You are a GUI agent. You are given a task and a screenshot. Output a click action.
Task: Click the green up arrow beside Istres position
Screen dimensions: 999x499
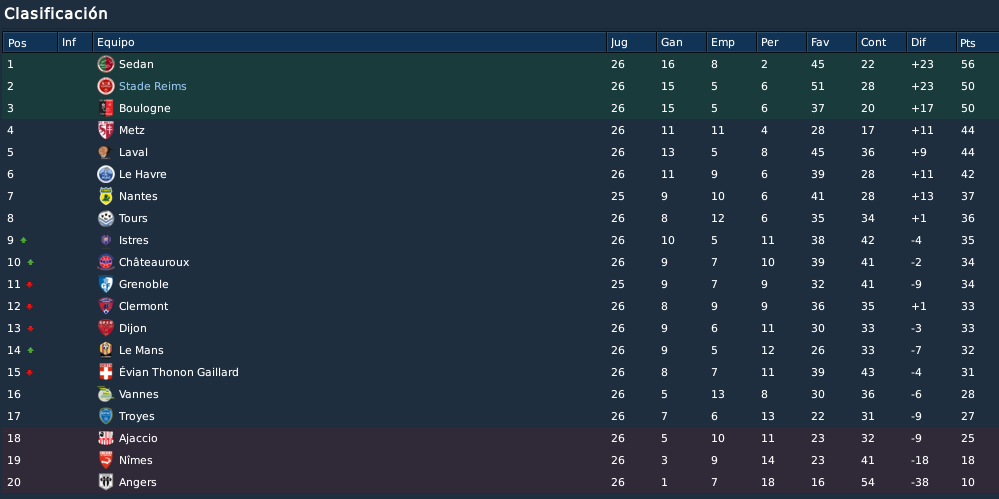[24, 240]
